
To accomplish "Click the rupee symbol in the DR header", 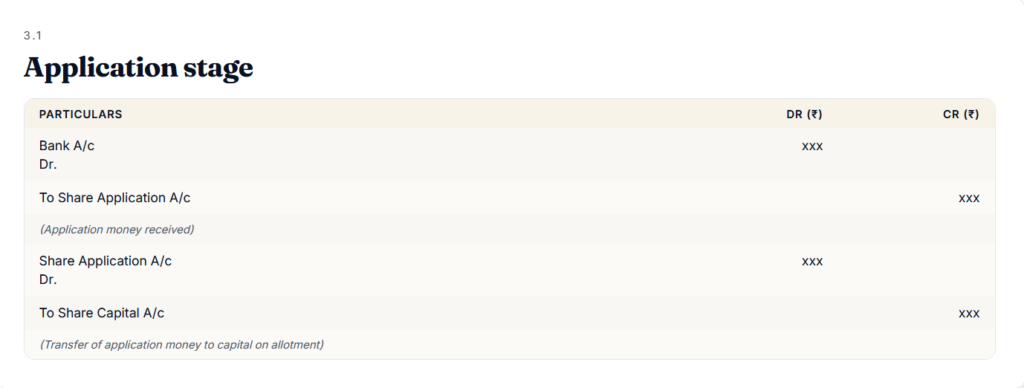I will pos(814,114).
